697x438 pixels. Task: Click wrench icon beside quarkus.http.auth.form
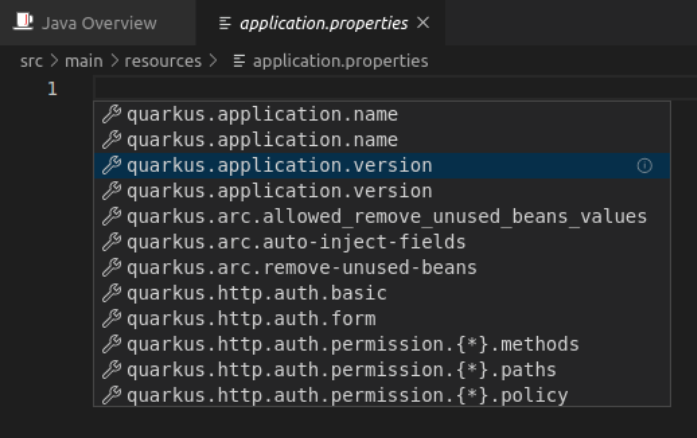click(111, 319)
